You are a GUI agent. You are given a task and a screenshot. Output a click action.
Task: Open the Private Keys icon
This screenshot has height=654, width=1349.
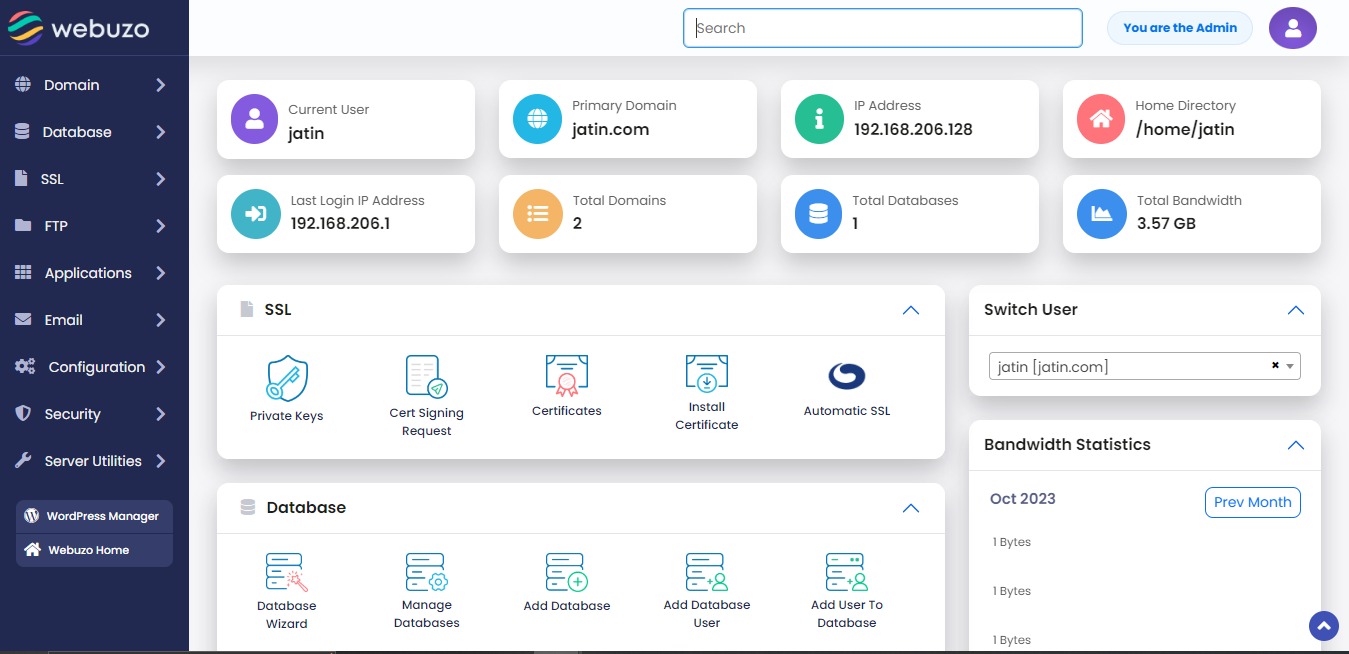pyautogui.click(x=286, y=379)
